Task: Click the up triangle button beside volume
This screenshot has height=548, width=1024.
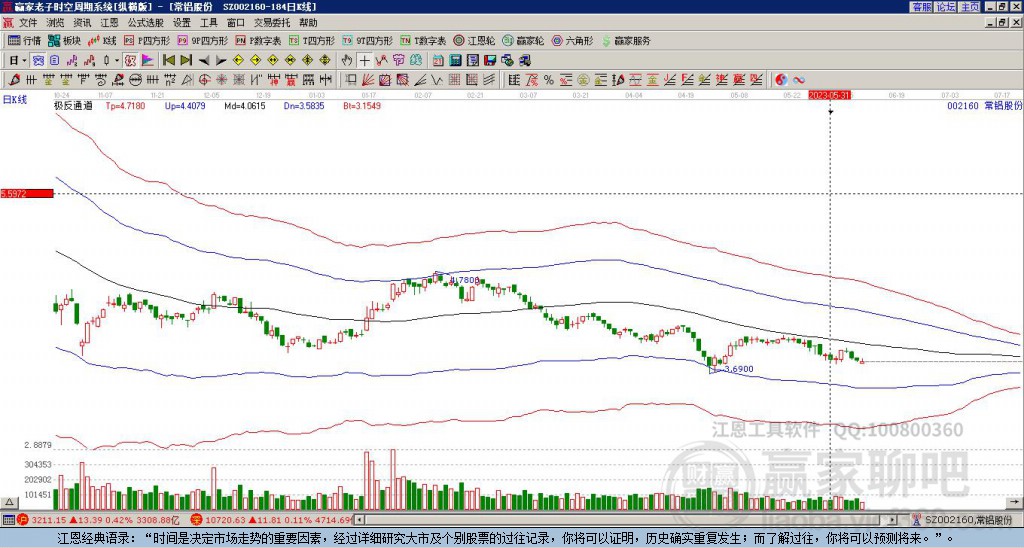Action: pos(9,502)
